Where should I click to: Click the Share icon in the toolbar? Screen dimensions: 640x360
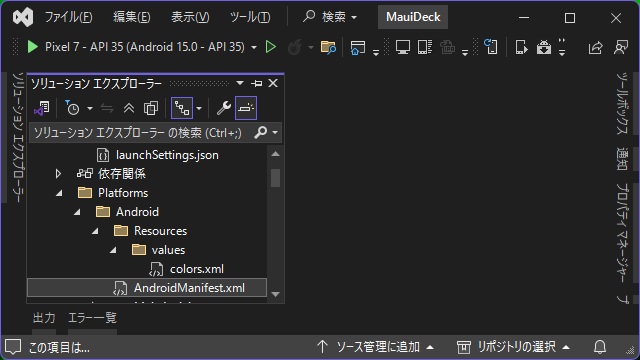click(596, 47)
